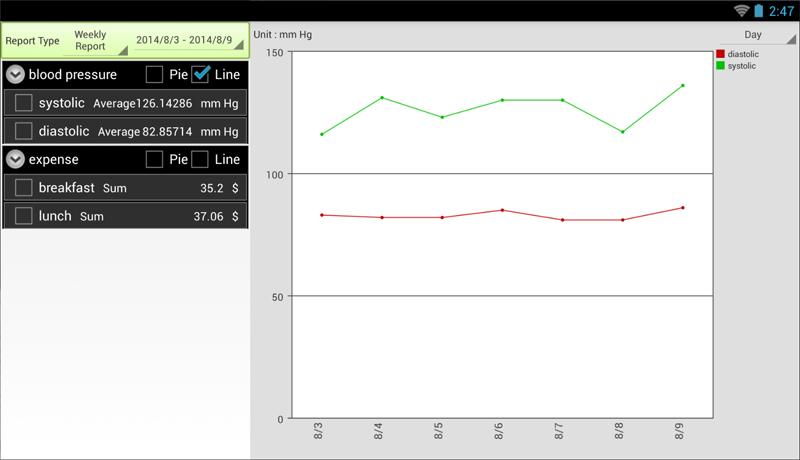Click the expense section title

pyautogui.click(x=54, y=160)
